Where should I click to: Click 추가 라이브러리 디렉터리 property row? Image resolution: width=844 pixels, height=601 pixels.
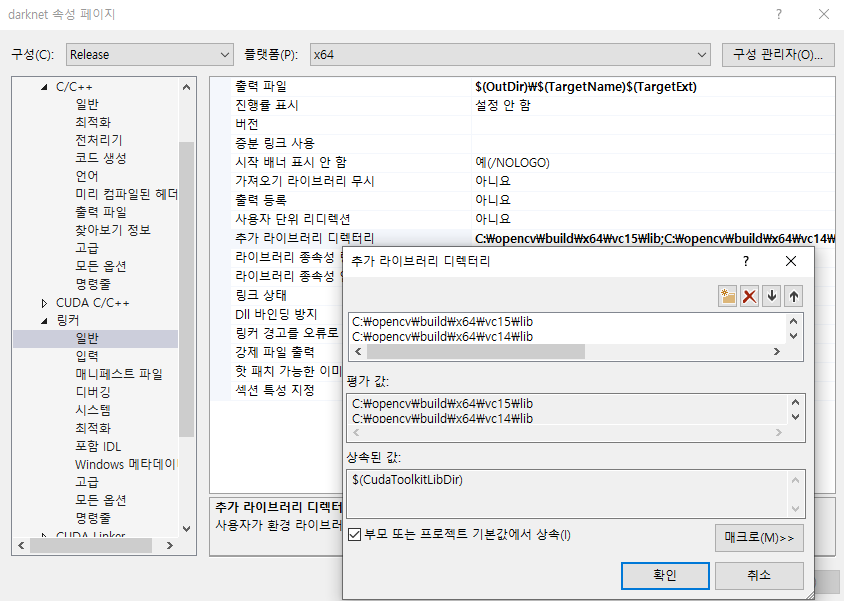(522, 238)
